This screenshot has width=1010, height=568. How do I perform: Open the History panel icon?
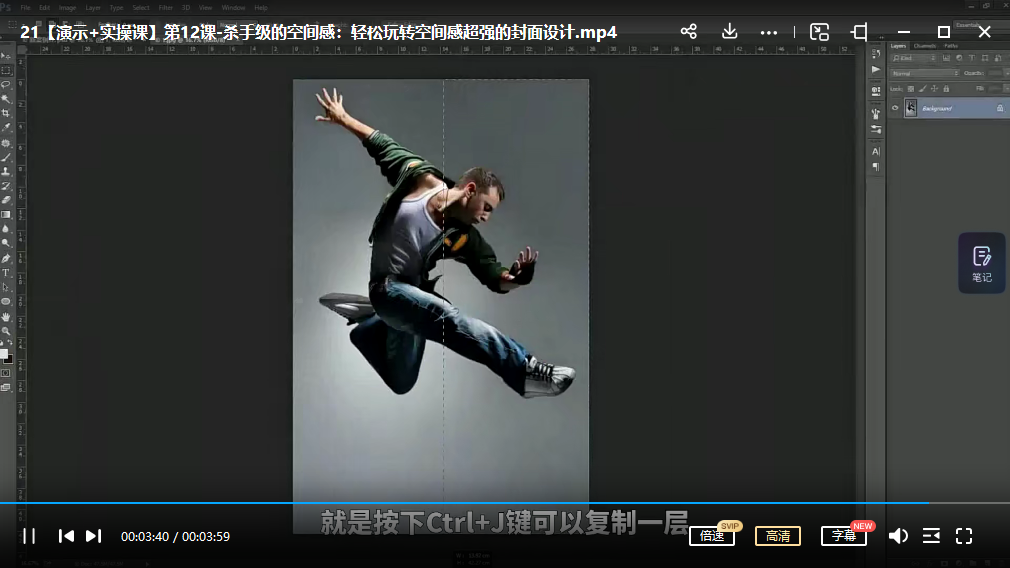coord(876,54)
